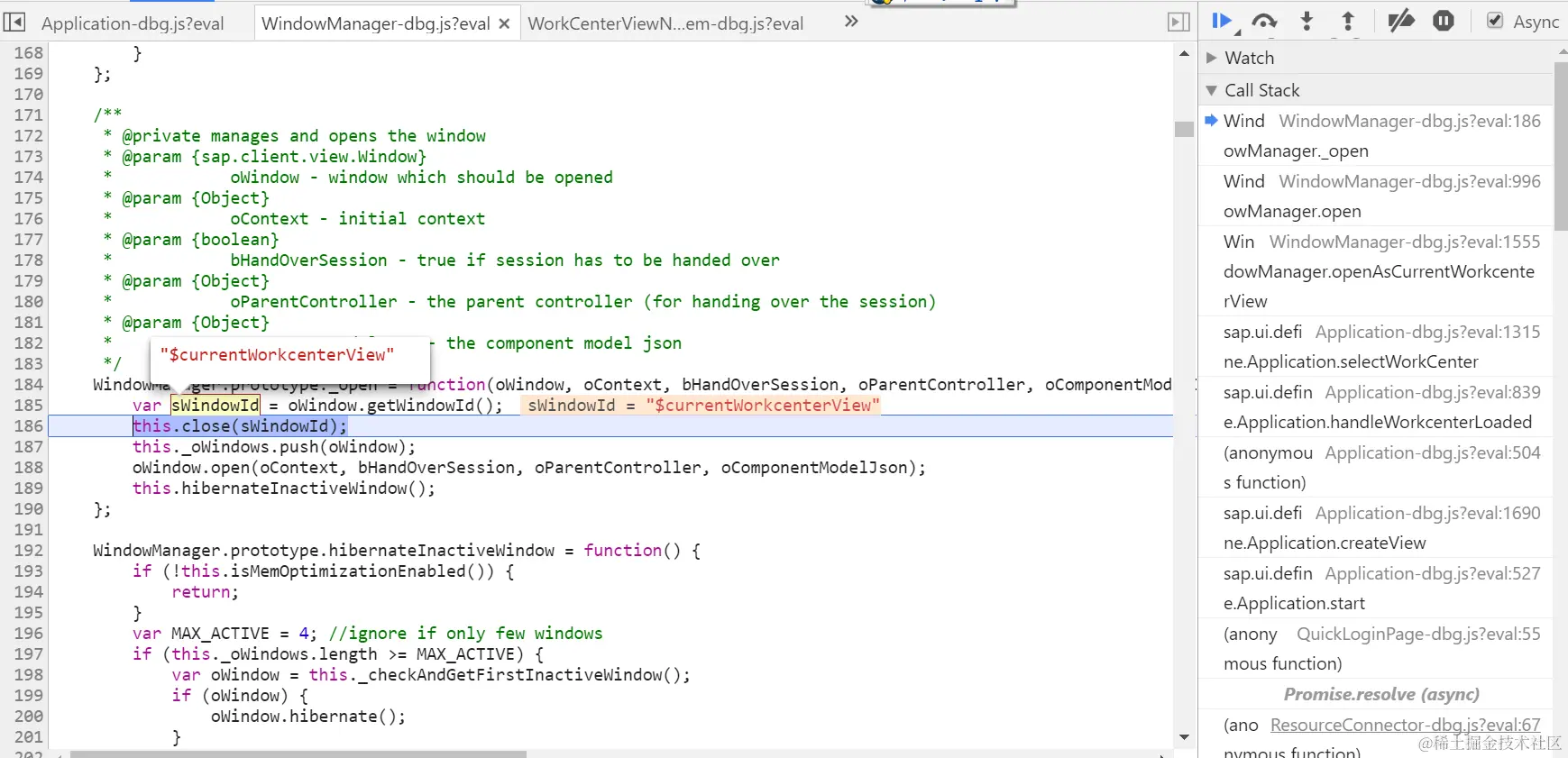Viewport: 1568px width, 758px height.
Task: Step over next function call
Action: (1264, 21)
